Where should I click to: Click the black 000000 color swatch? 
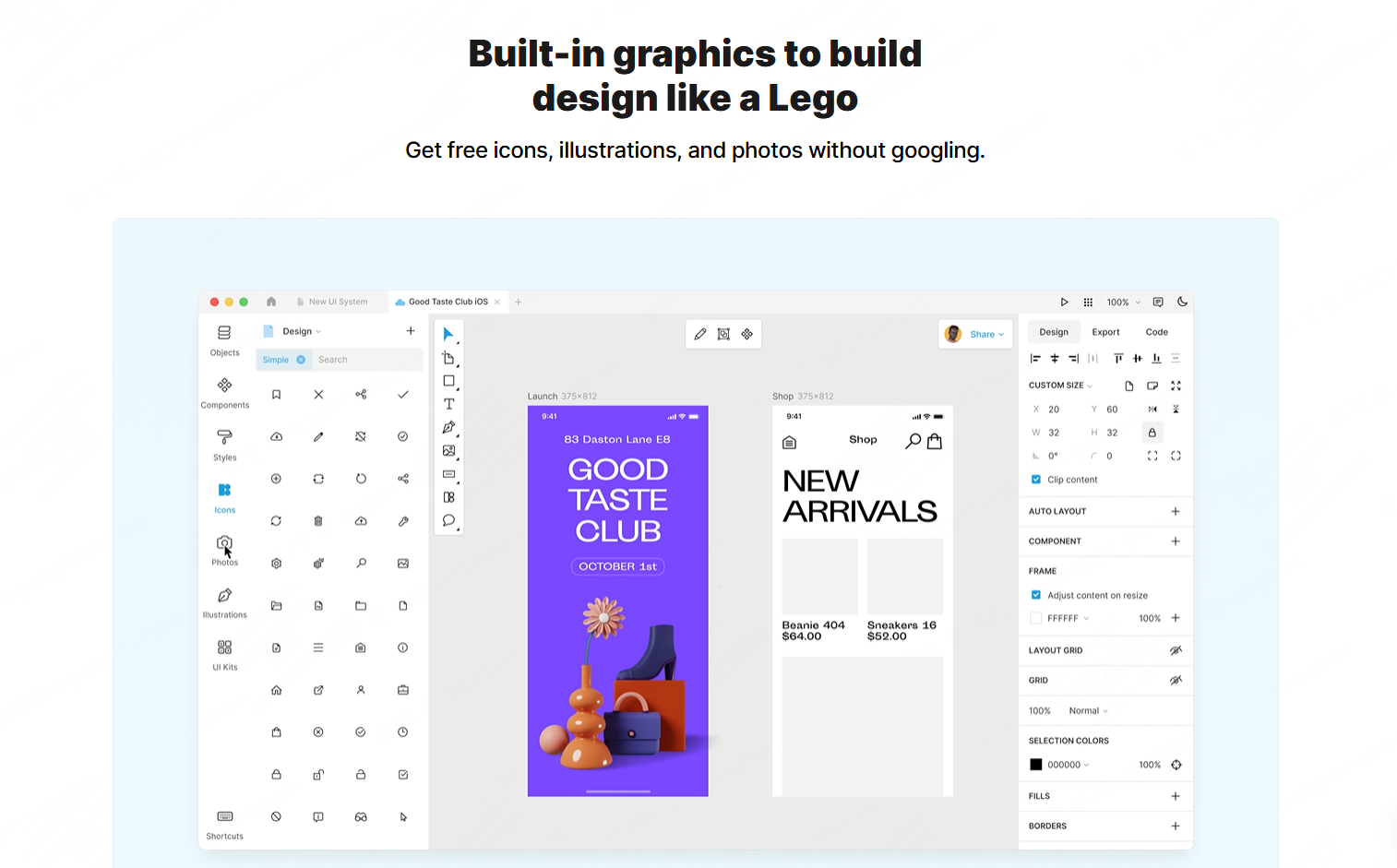point(1036,765)
